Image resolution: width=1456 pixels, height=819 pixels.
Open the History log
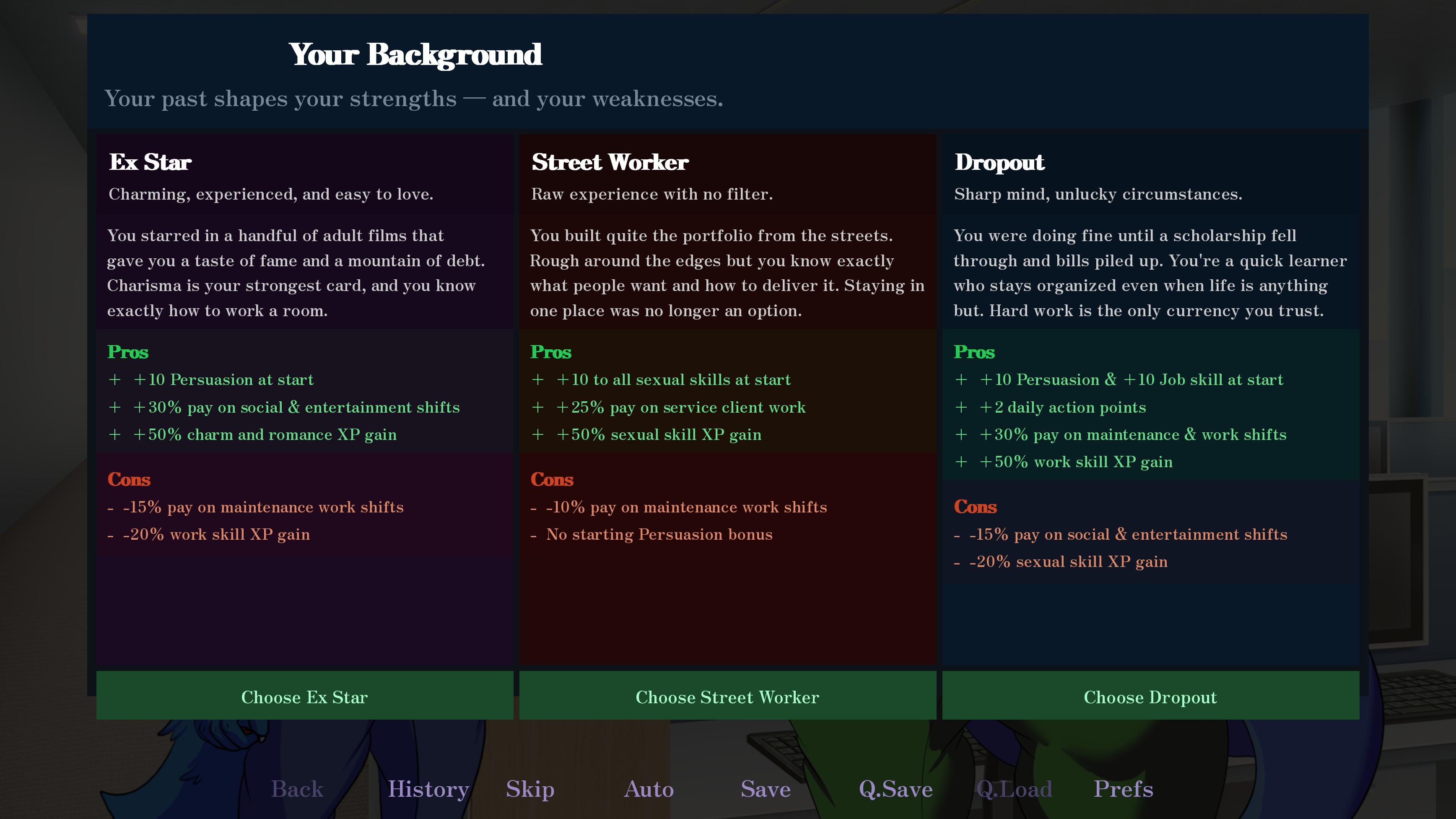click(428, 790)
